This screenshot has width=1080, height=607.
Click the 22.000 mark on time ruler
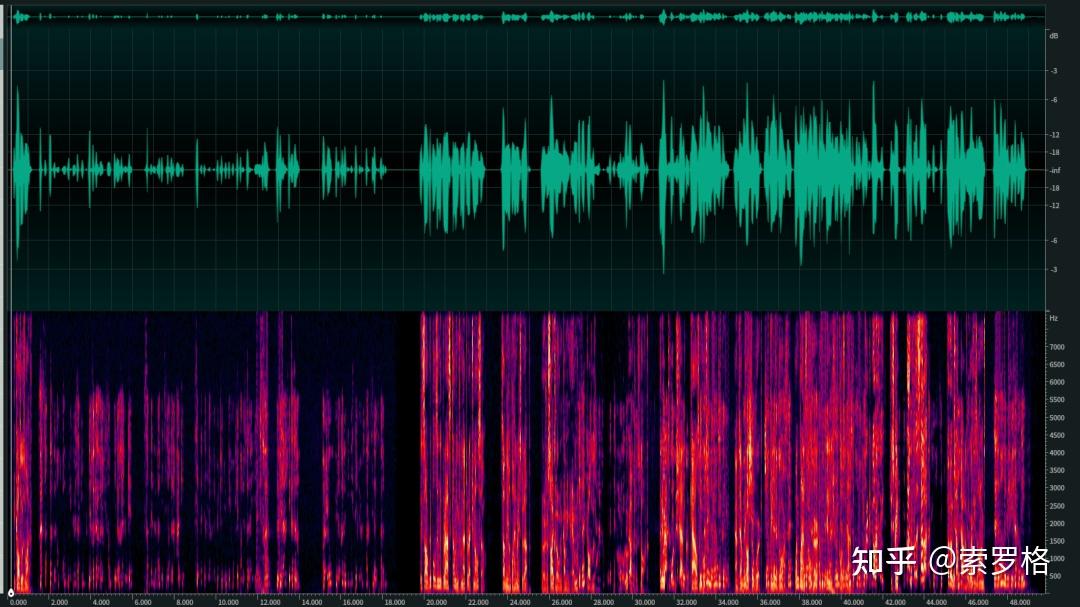[478, 602]
